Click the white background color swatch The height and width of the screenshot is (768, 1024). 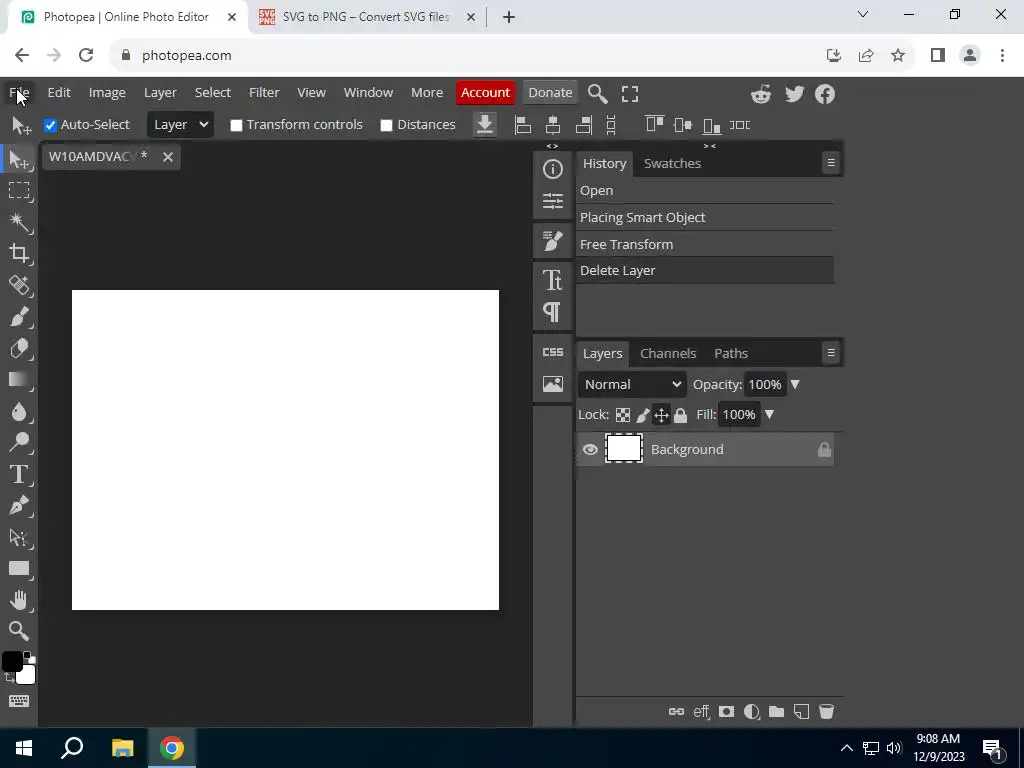coord(27,675)
